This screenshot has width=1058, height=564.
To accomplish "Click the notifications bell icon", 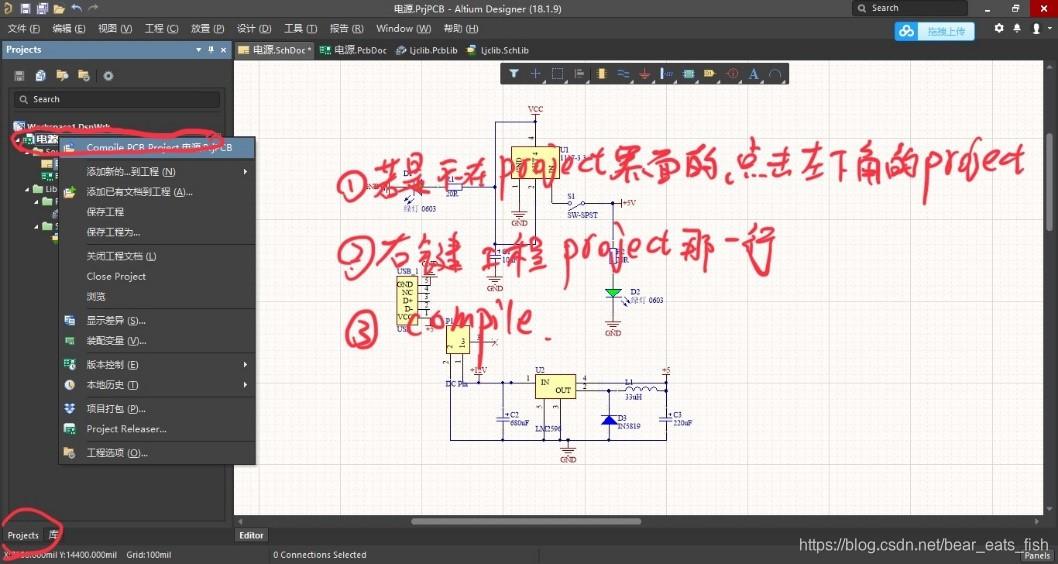I will (1017, 28).
